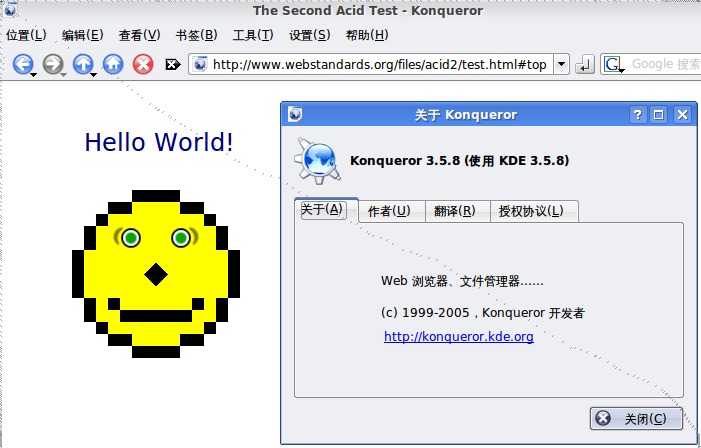The height and width of the screenshot is (448, 701).
Task: Maximize the About Konqueror dialog
Action: 659,115
